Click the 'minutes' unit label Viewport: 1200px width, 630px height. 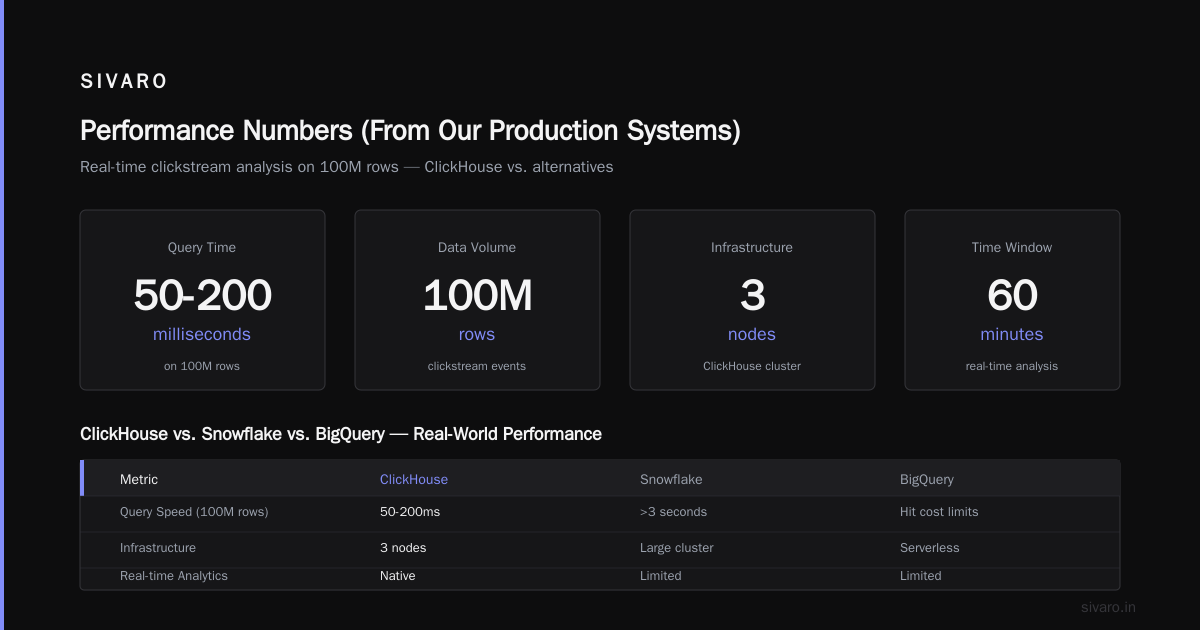tap(1012, 334)
